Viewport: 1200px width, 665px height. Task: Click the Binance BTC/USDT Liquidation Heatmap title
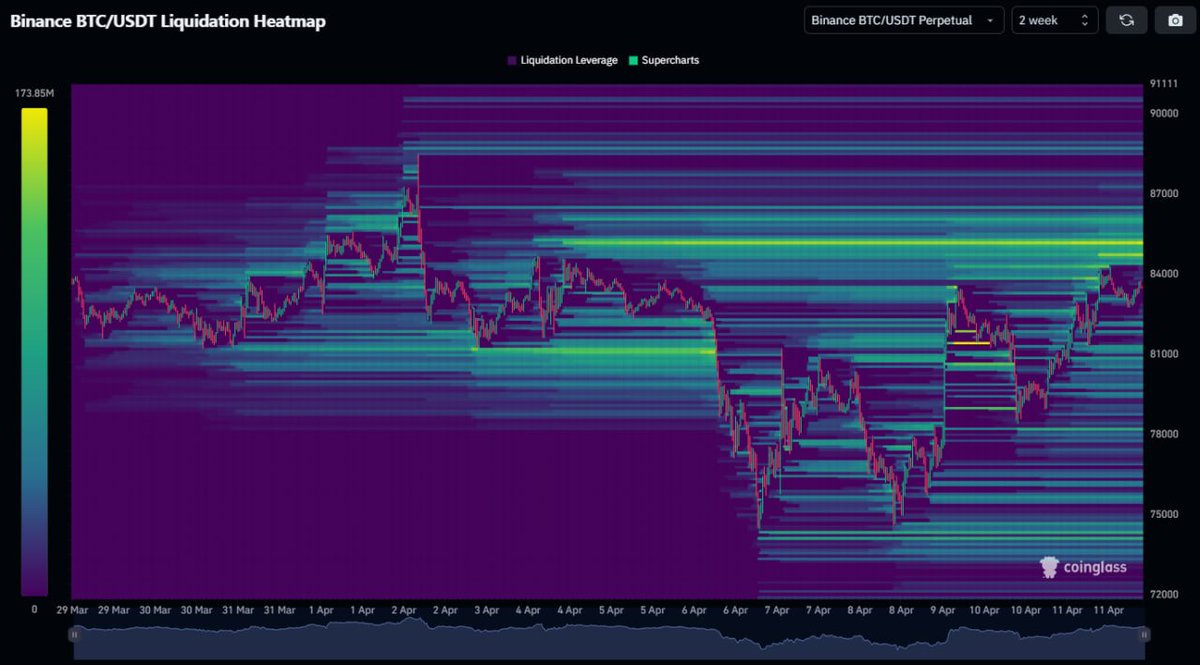[168, 21]
